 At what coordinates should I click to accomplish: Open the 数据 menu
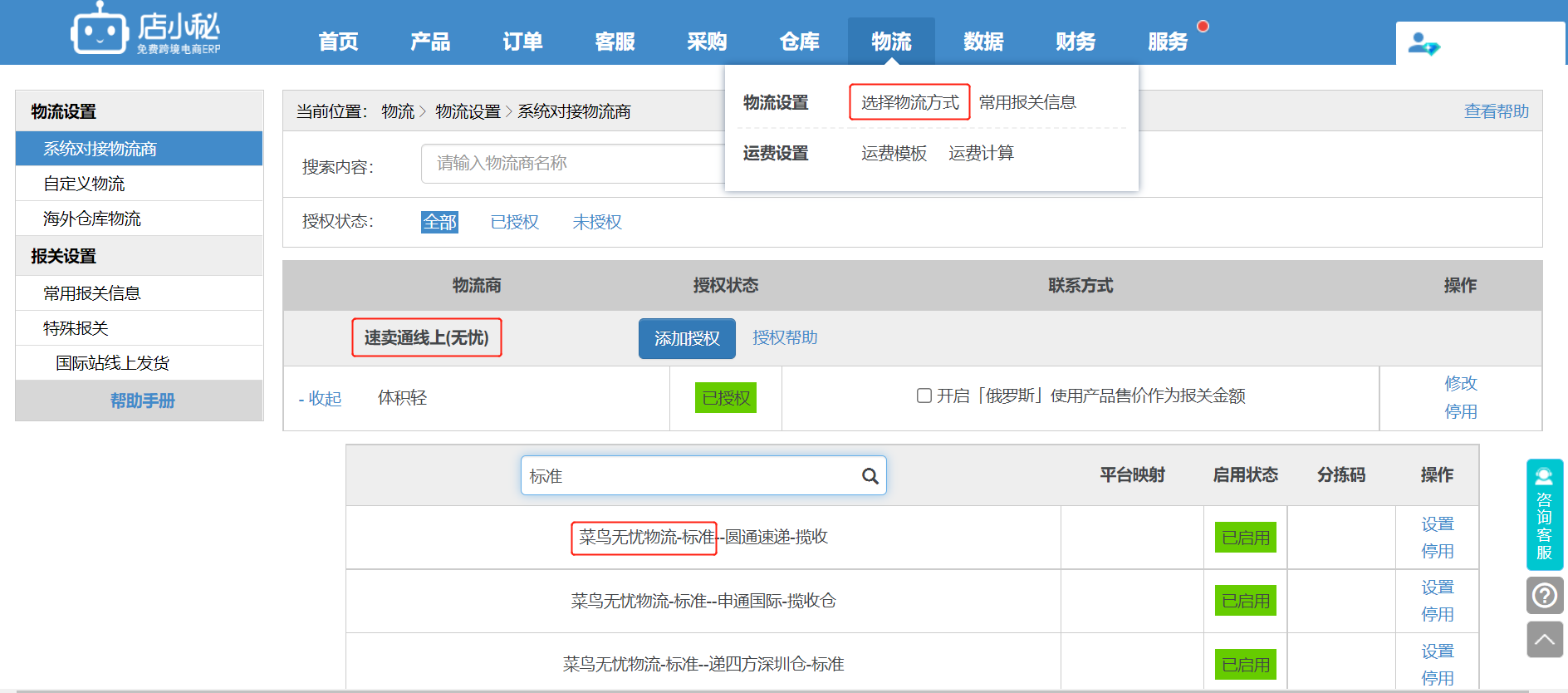pos(983,42)
